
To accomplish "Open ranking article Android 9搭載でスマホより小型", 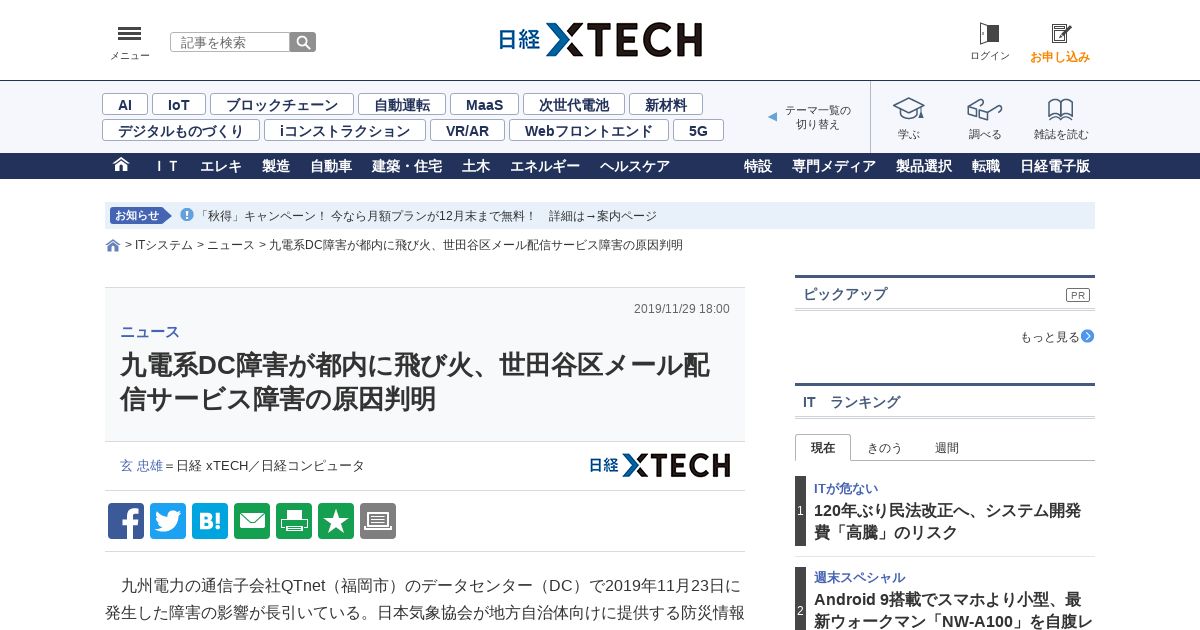I will (954, 610).
